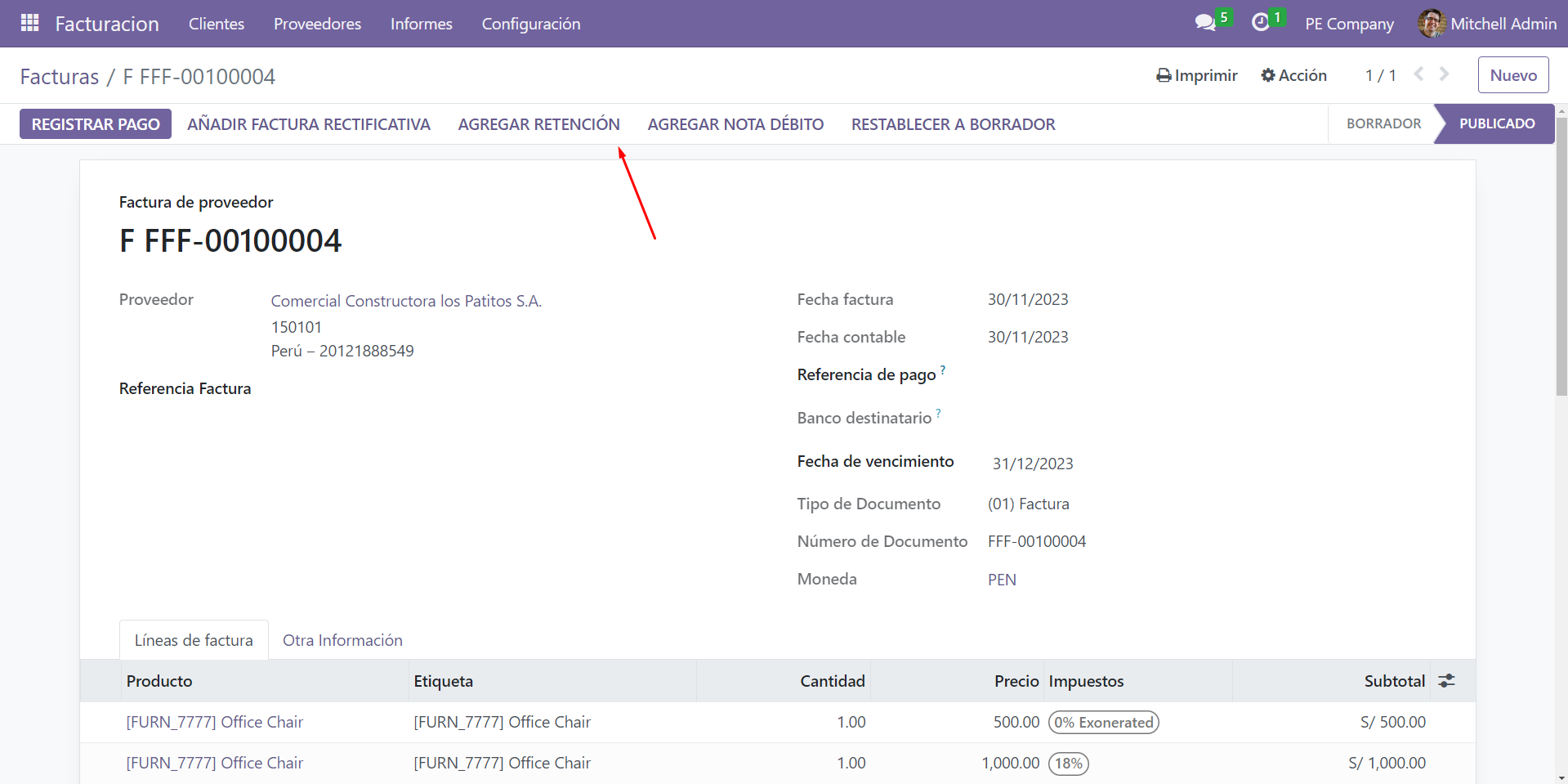Switch to Líneas de factura tab

pyautogui.click(x=194, y=640)
